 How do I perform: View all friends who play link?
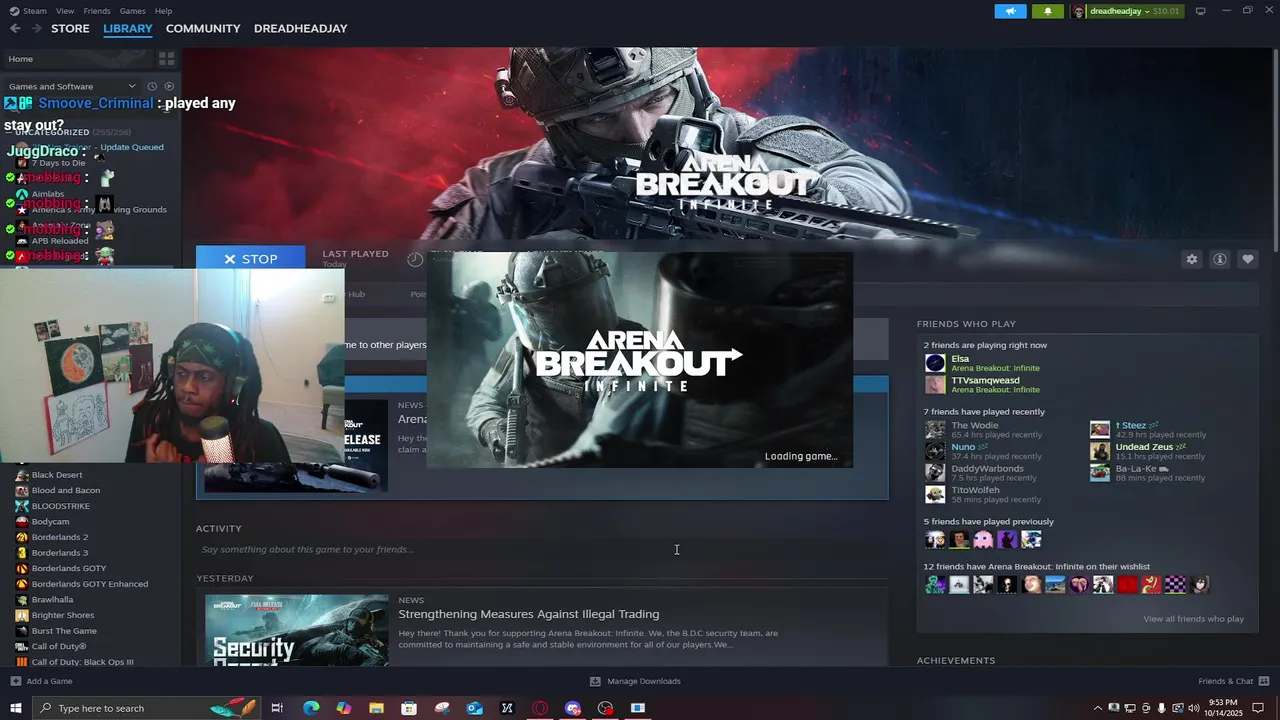pyautogui.click(x=1193, y=619)
